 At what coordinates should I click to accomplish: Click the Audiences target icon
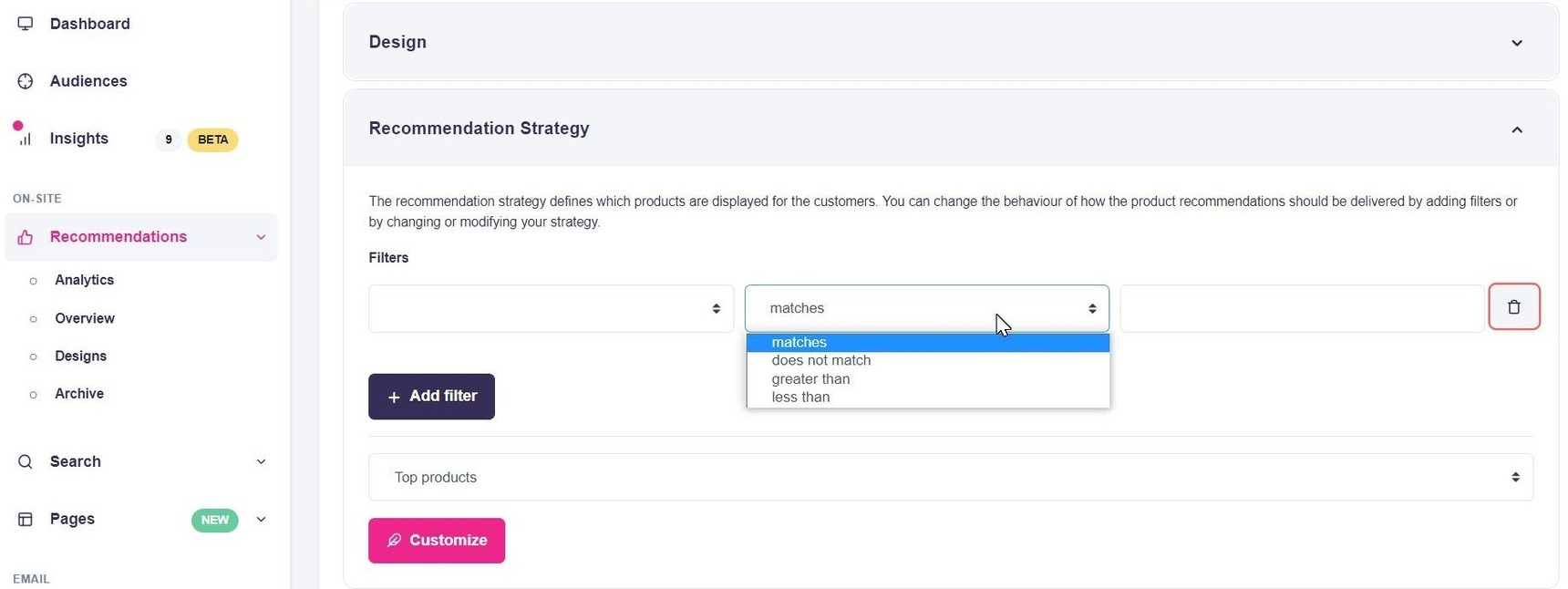click(26, 81)
